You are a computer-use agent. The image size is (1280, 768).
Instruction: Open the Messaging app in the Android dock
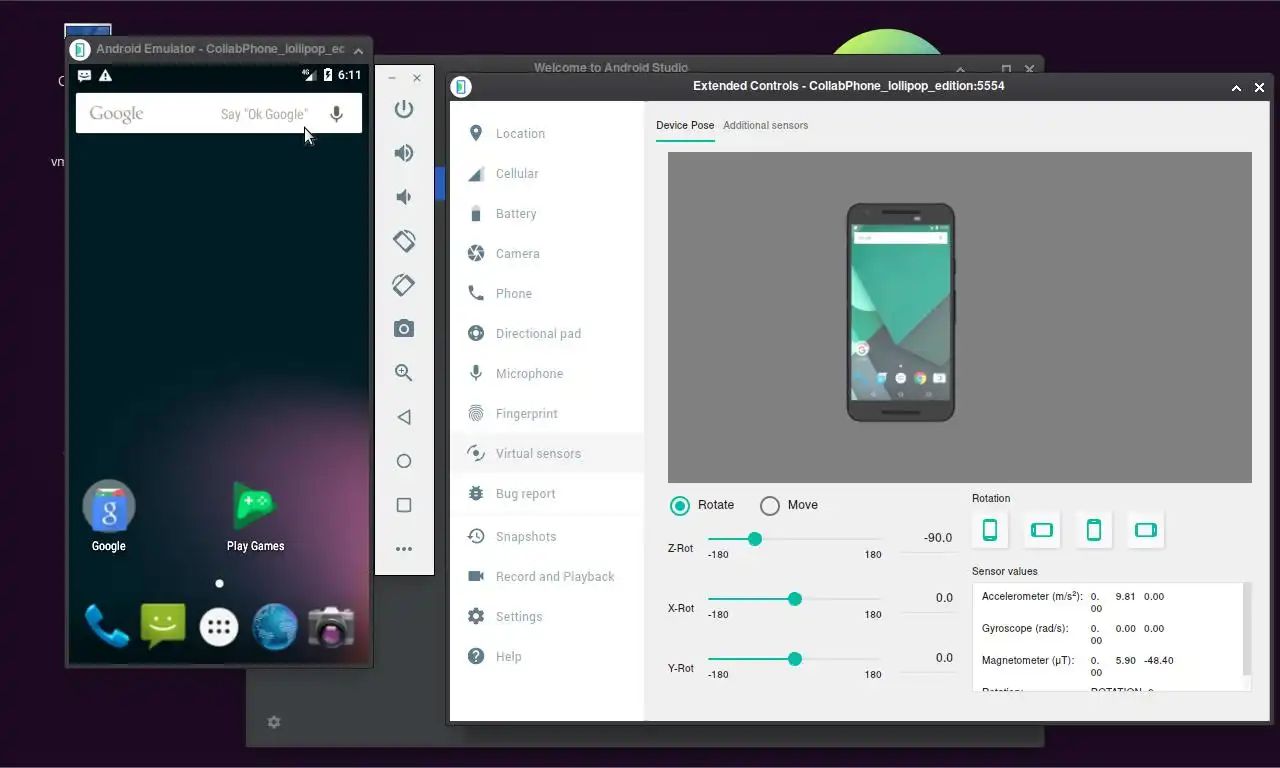click(x=163, y=627)
